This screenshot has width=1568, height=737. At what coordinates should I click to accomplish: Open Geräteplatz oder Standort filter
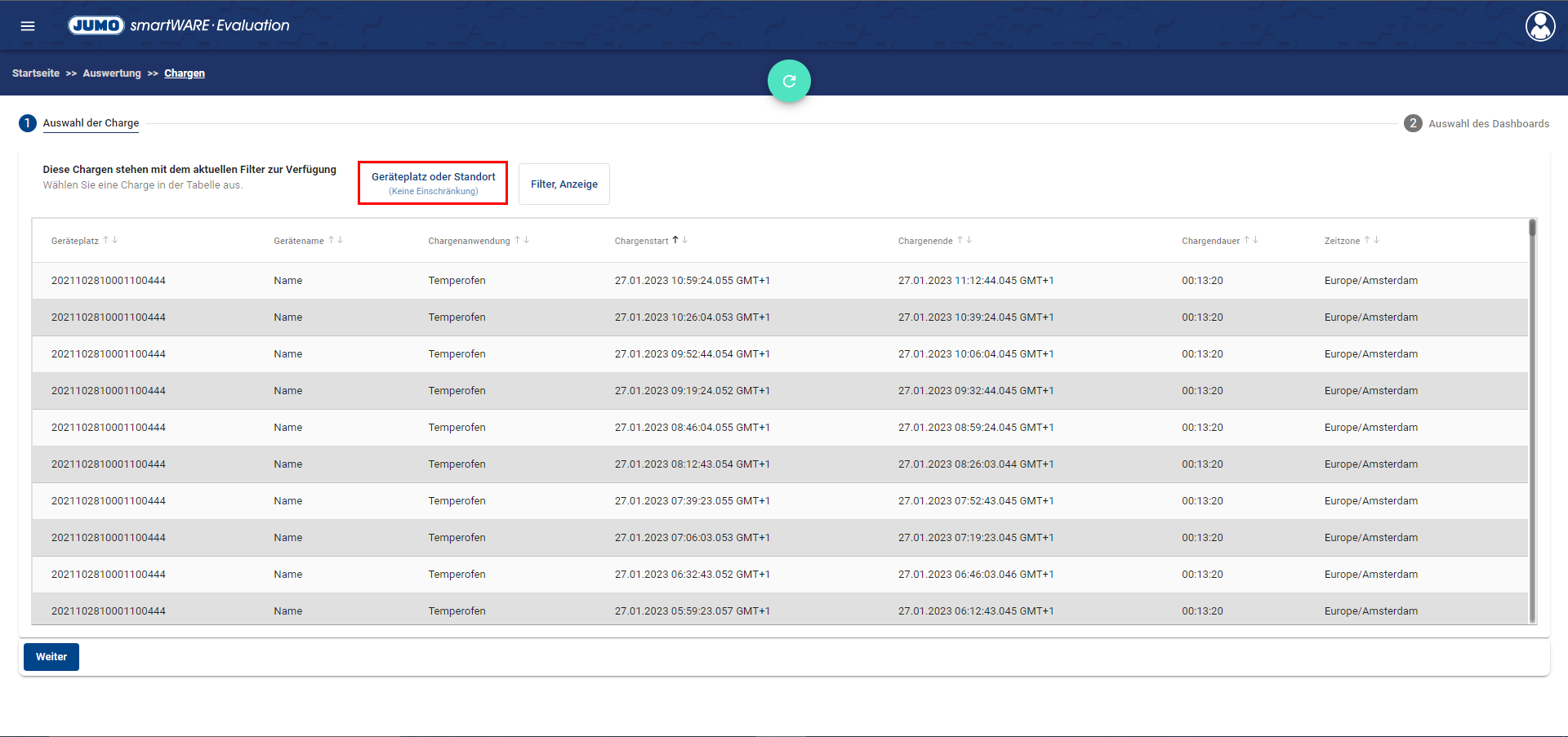click(x=433, y=183)
